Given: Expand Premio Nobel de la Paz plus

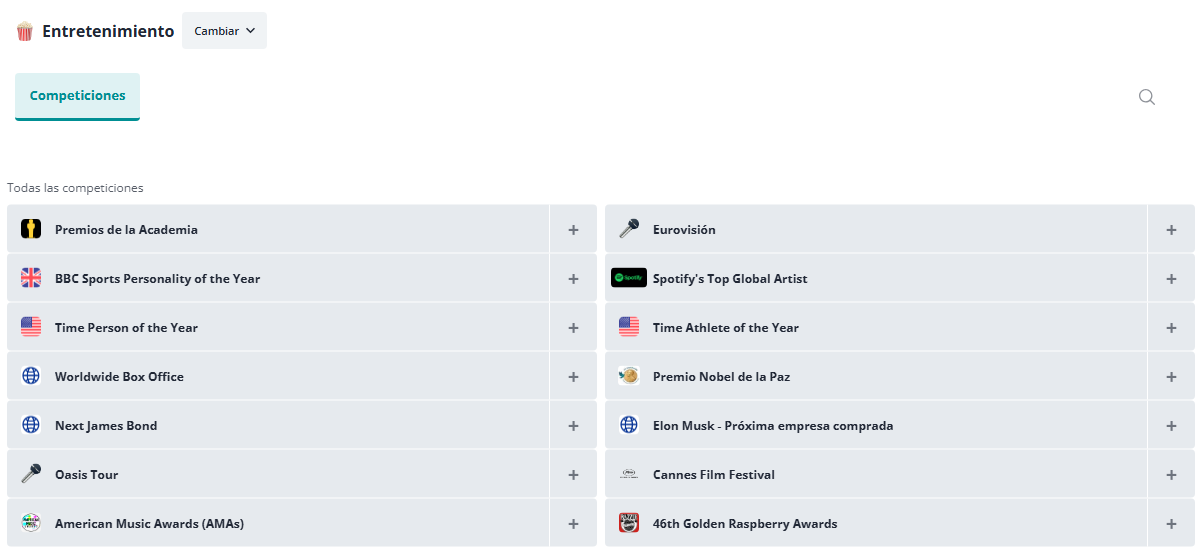Looking at the screenshot, I should tap(1171, 376).
